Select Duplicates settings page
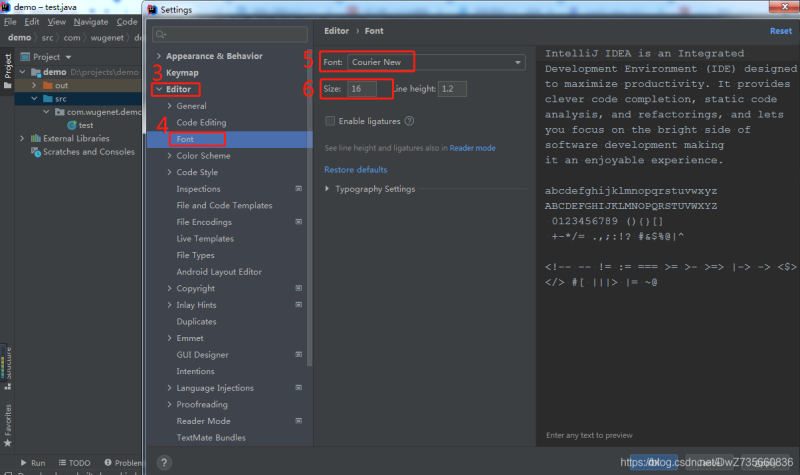The width and height of the screenshot is (800, 475). (x=196, y=321)
